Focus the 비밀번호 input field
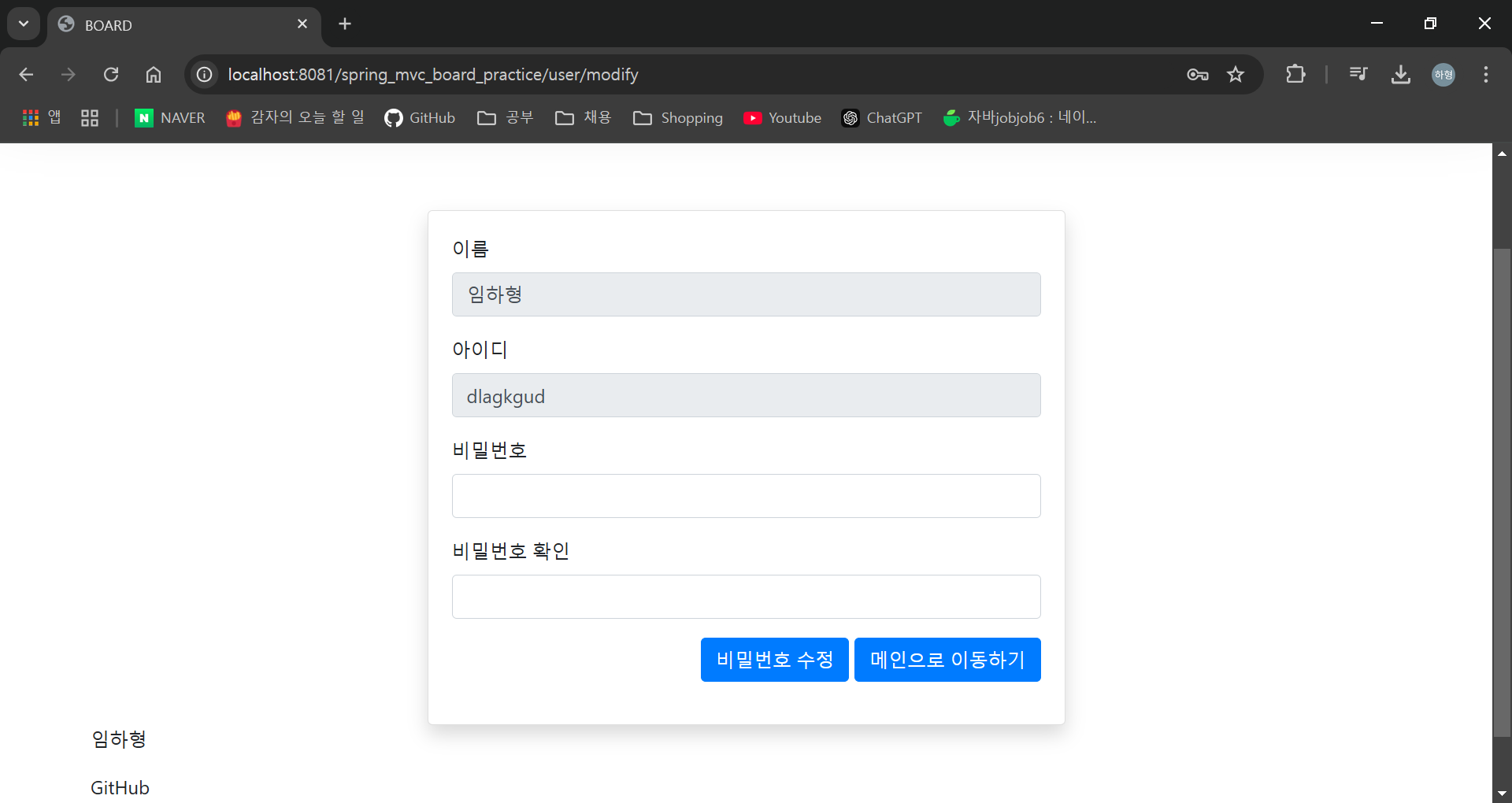The image size is (1512, 803). [x=747, y=496]
